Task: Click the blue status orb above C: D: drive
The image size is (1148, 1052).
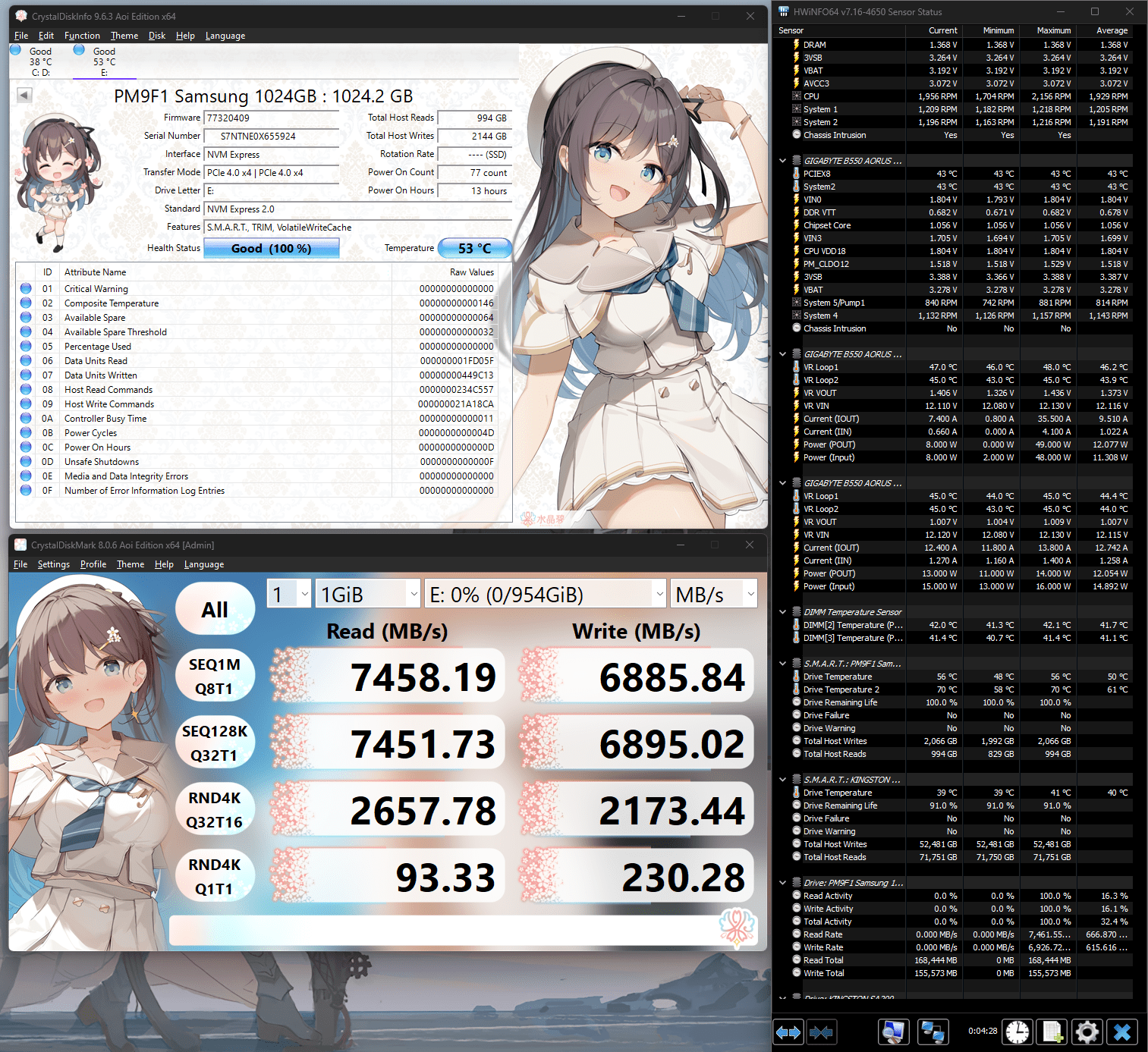Action: [15, 49]
